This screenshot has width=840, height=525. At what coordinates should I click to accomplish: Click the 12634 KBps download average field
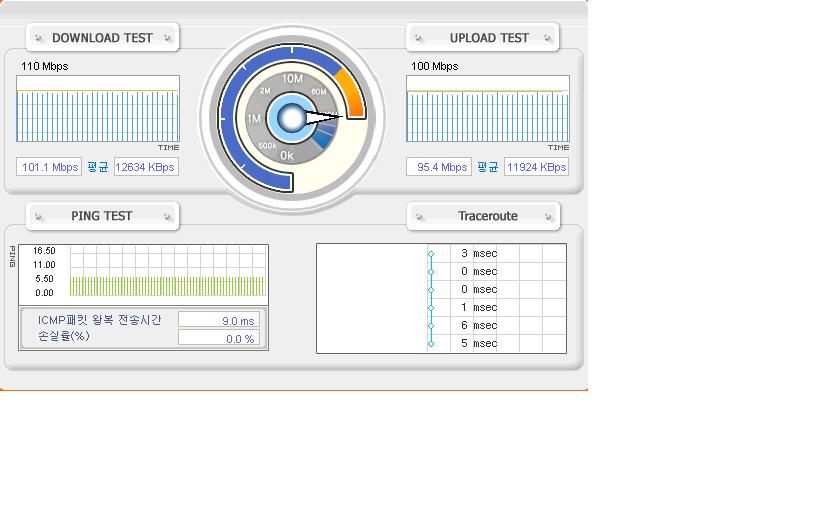pos(146,167)
